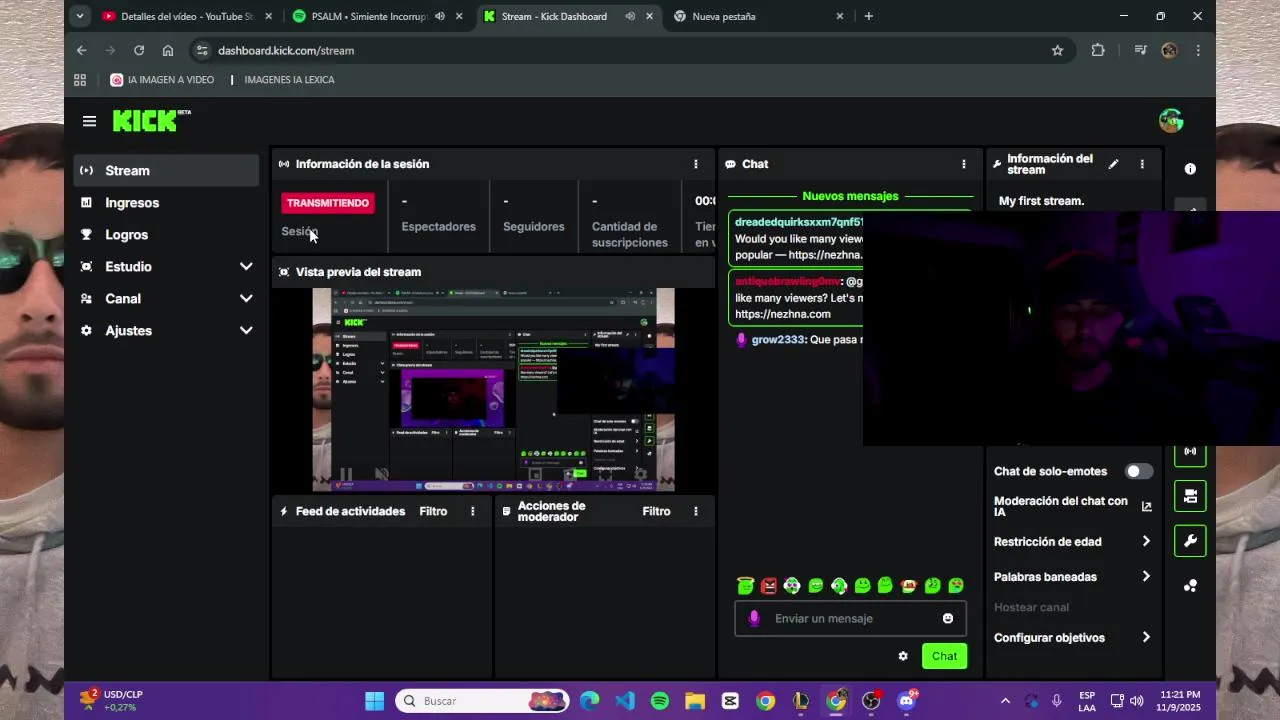The height and width of the screenshot is (720, 1280).
Task: Switch to the Detalles del vídeo YouTube tab
Action: click(x=186, y=16)
